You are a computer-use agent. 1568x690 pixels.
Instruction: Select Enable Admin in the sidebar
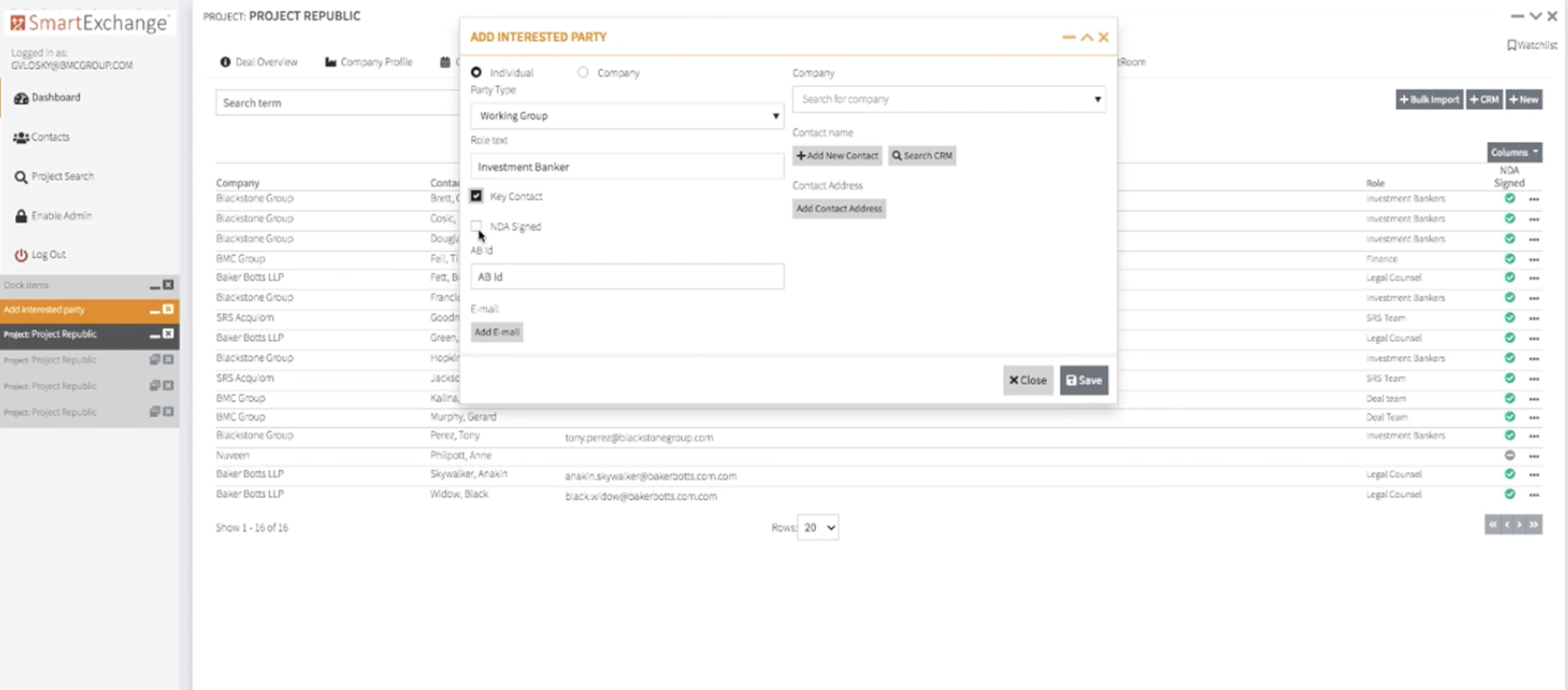[x=53, y=216]
